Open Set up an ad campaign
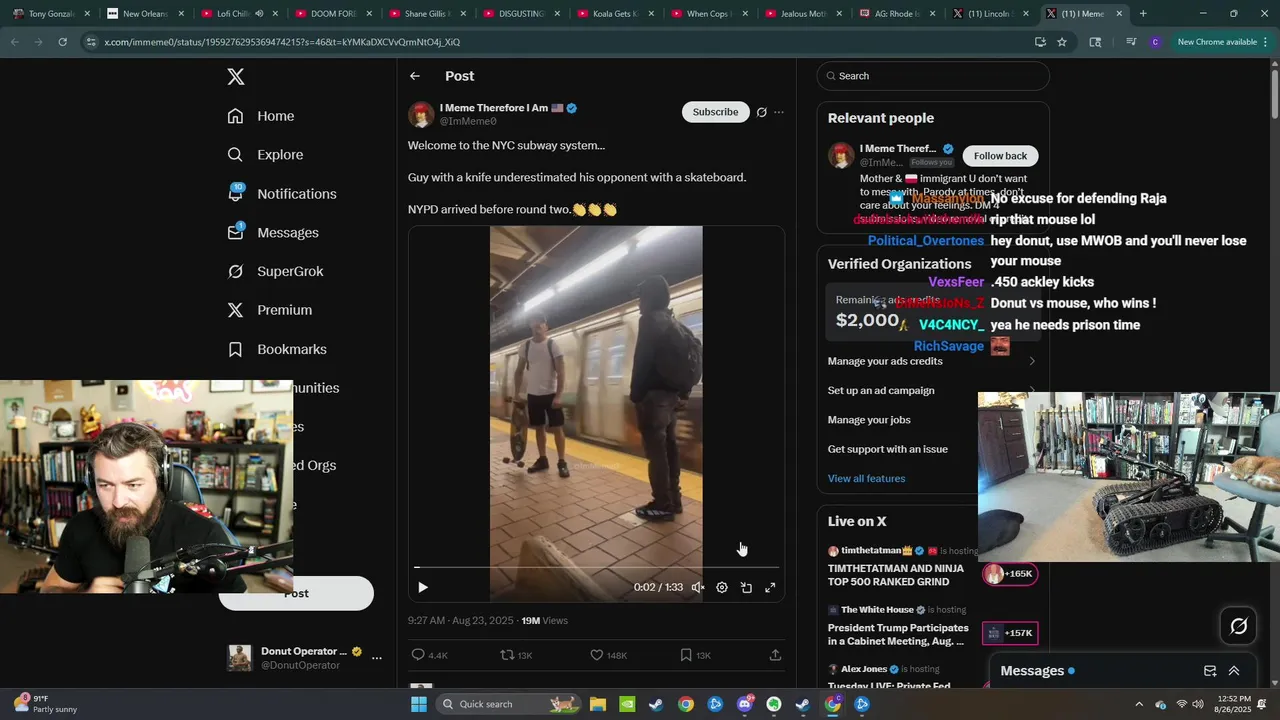1280x720 pixels. [881, 390]
